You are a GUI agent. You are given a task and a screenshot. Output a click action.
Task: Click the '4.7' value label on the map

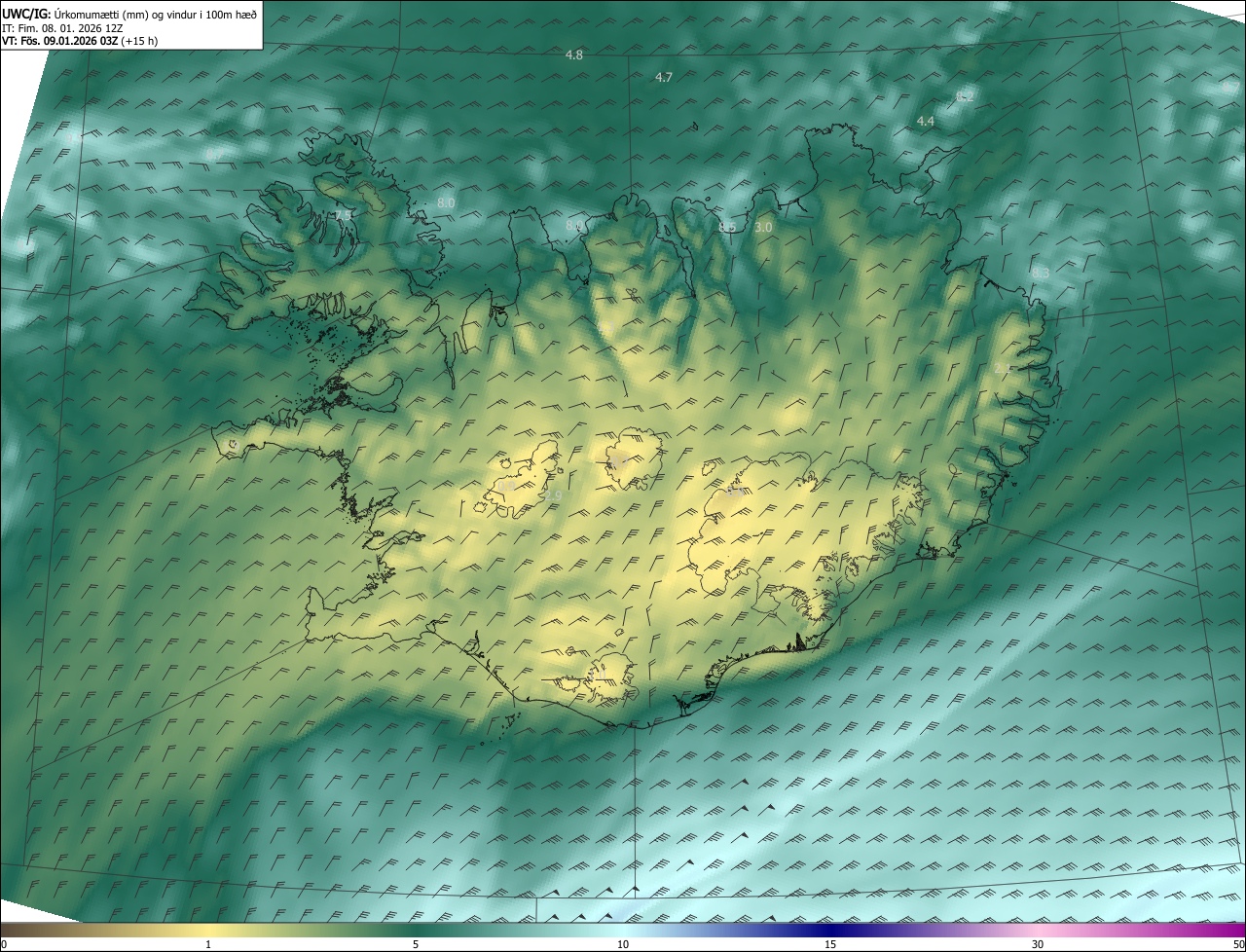coord(664,77)
